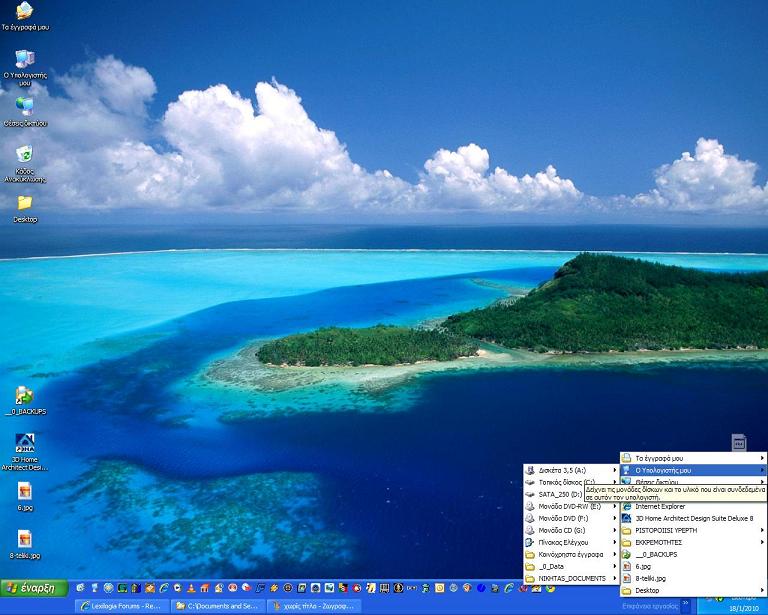Select the Θέσεις δικτύου desktop icon
Viewport: 768px width, 615px height.
[x=25, y=112]
